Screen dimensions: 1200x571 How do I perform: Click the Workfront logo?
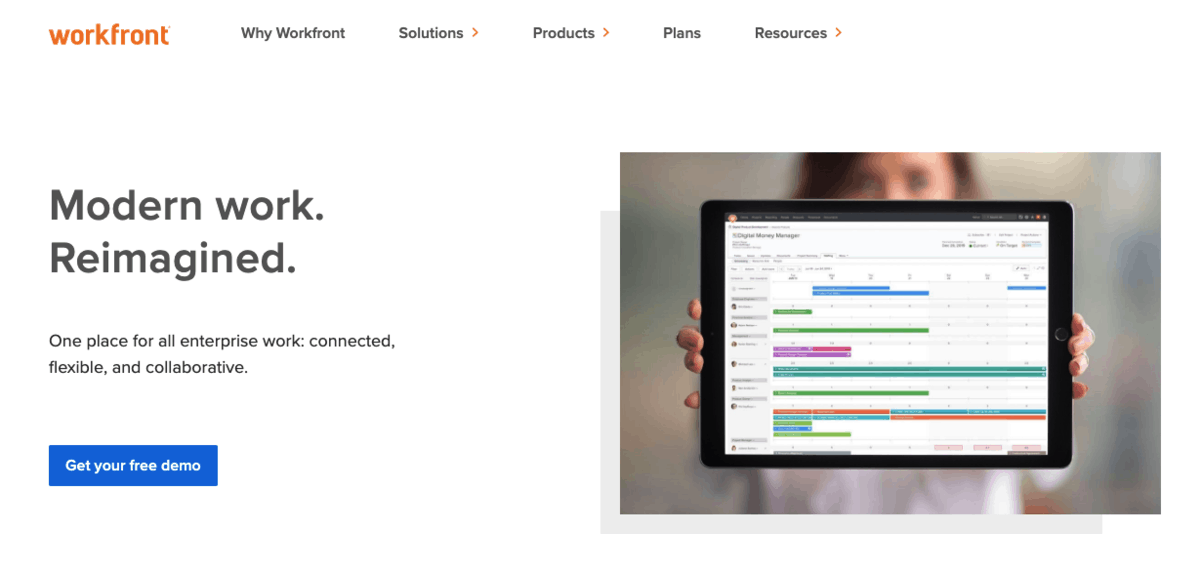click(109, 34)
